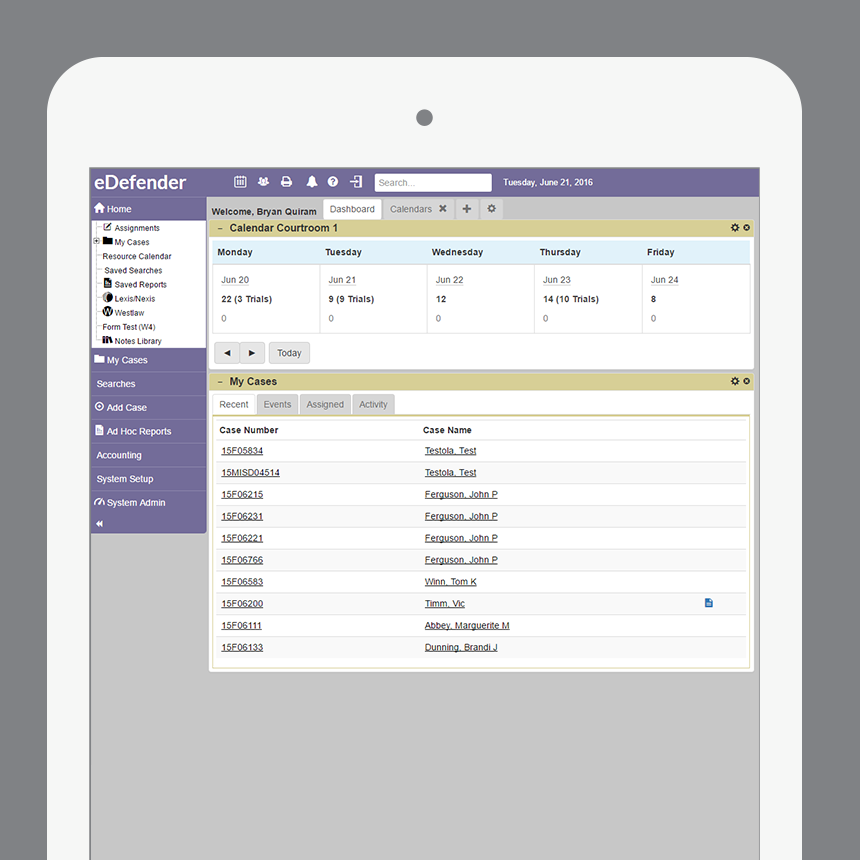Close the My Cases panel
The width and height of the screenshot is (860, 860).
(x=746, y=381)
